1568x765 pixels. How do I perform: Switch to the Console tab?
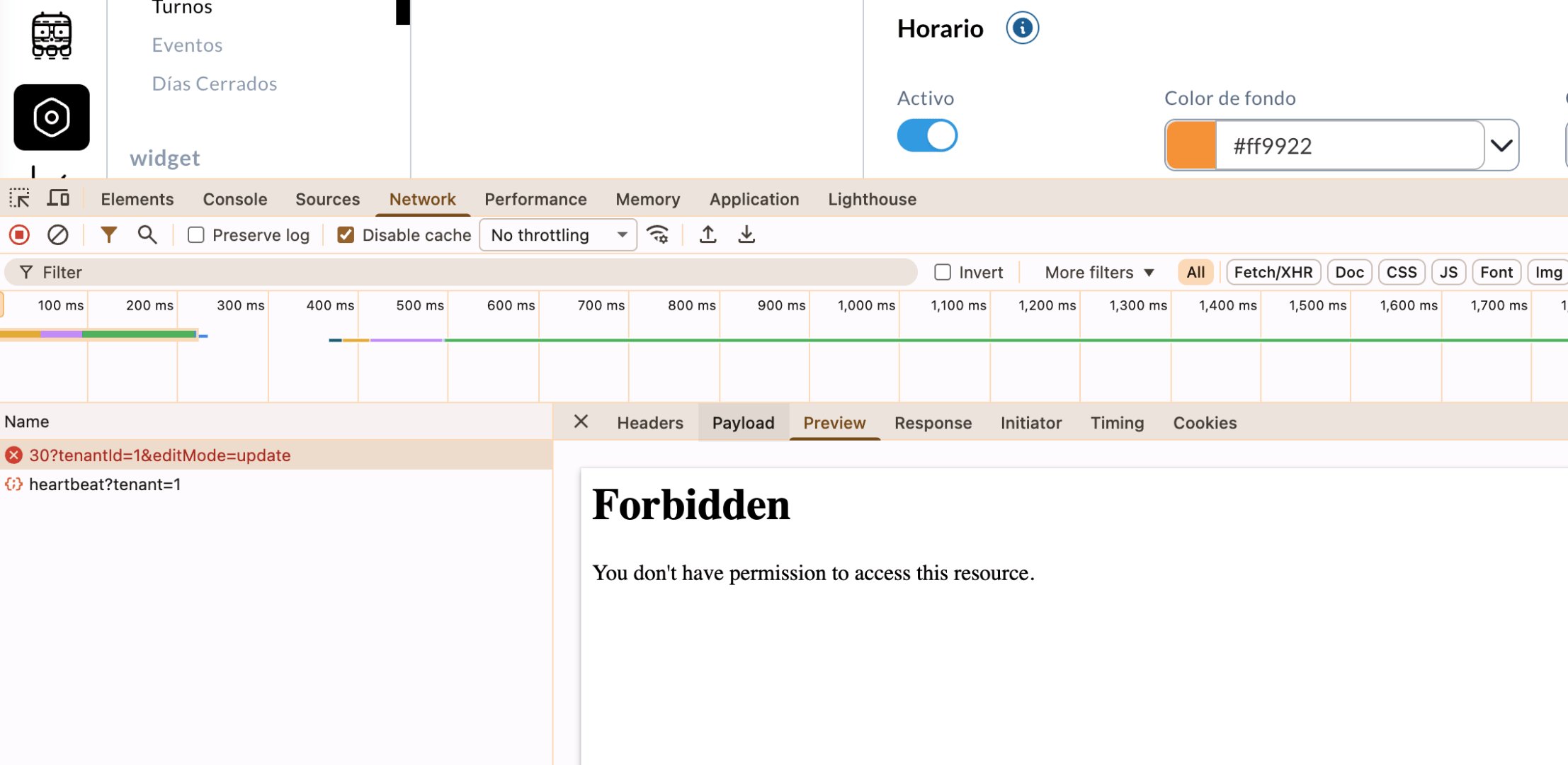(234, 199)
